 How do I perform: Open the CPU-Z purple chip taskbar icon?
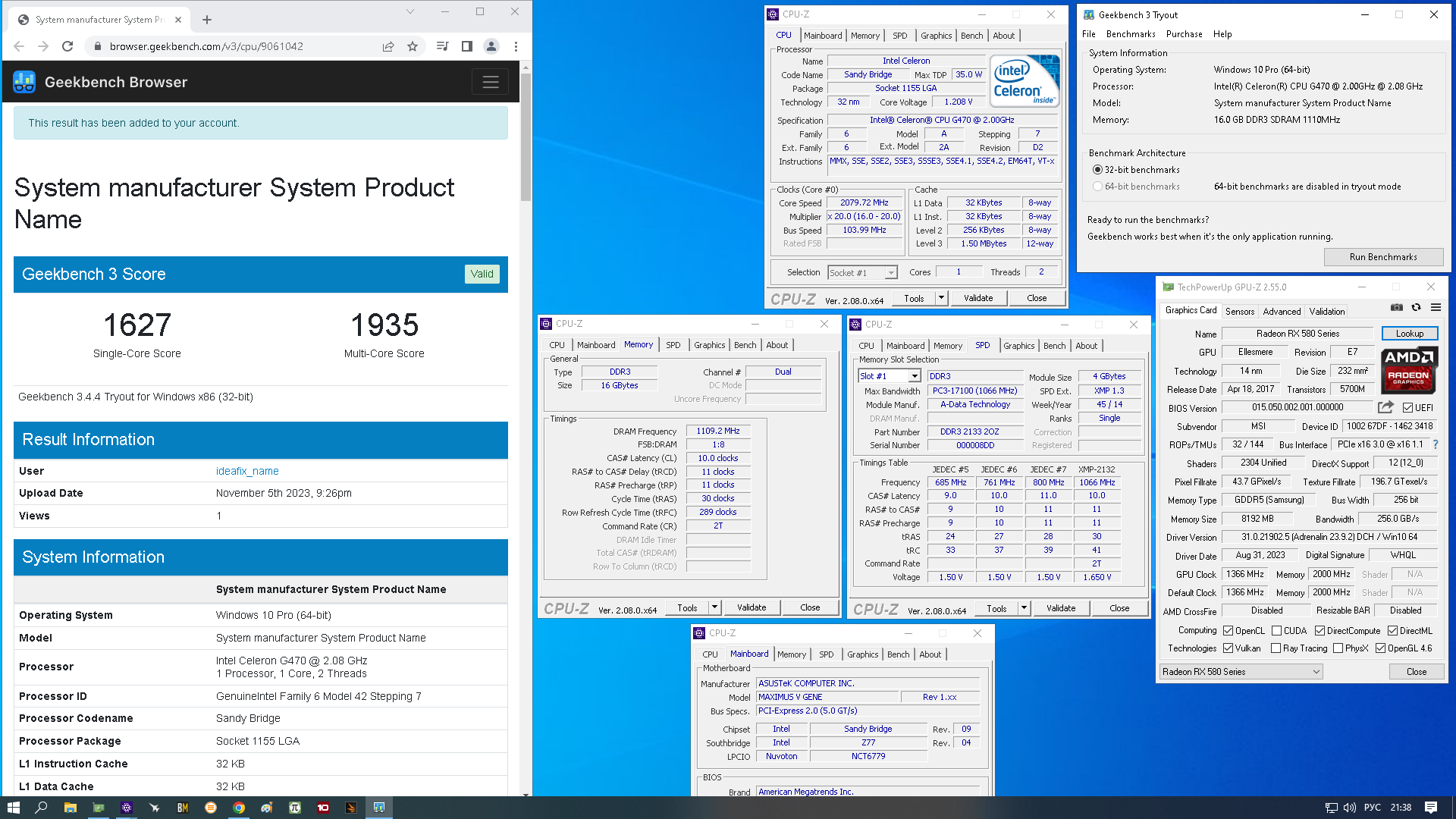127,808
